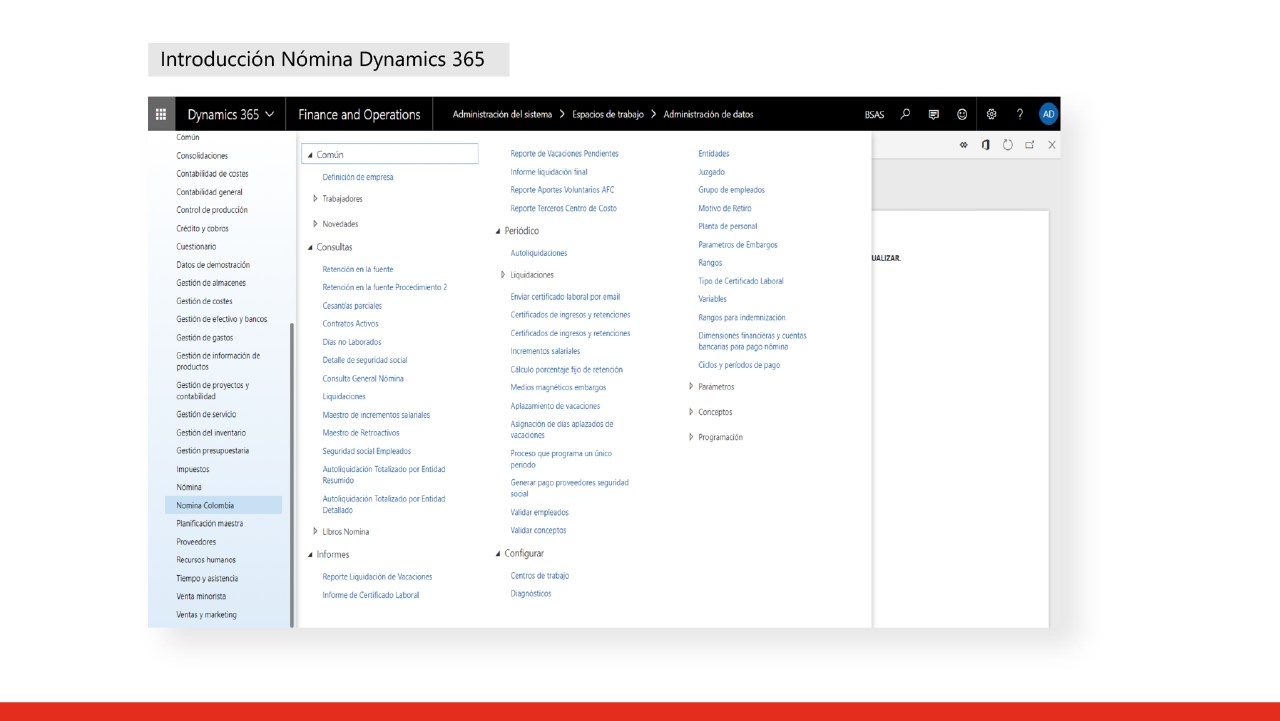This screenshot has height=721, width=1280.
Task: Open Consolidaciones module in sidebar
Action: pyautogui.click(x=202, y=156)
